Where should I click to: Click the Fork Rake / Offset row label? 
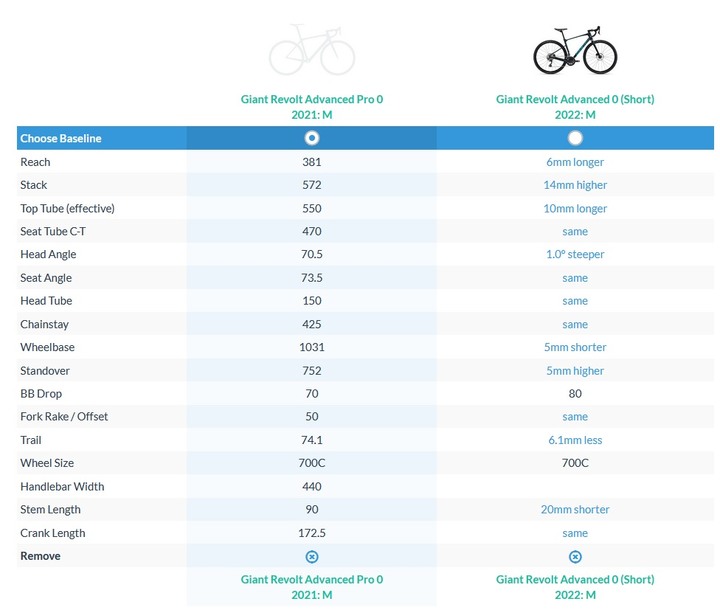pos(64,417)
